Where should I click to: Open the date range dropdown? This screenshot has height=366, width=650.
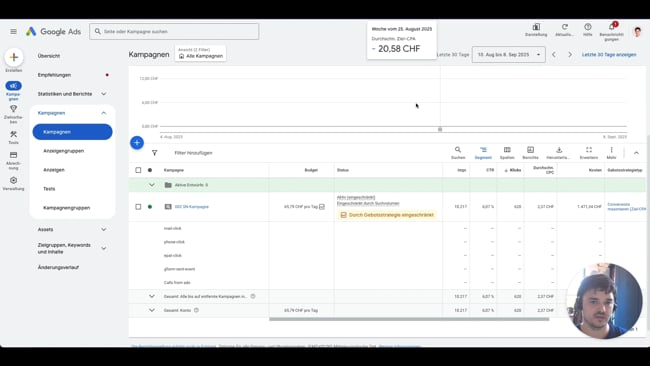(509, 55)
